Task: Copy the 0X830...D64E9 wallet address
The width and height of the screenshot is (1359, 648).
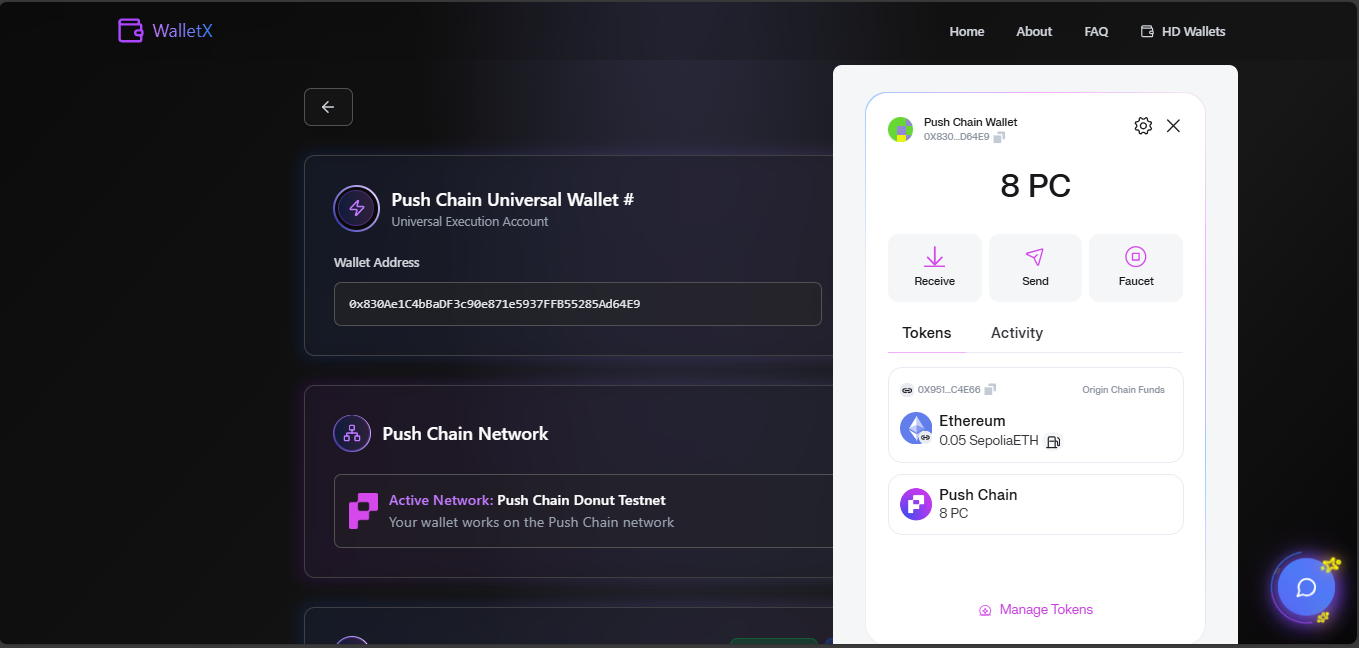Action: tap(999, 137)
